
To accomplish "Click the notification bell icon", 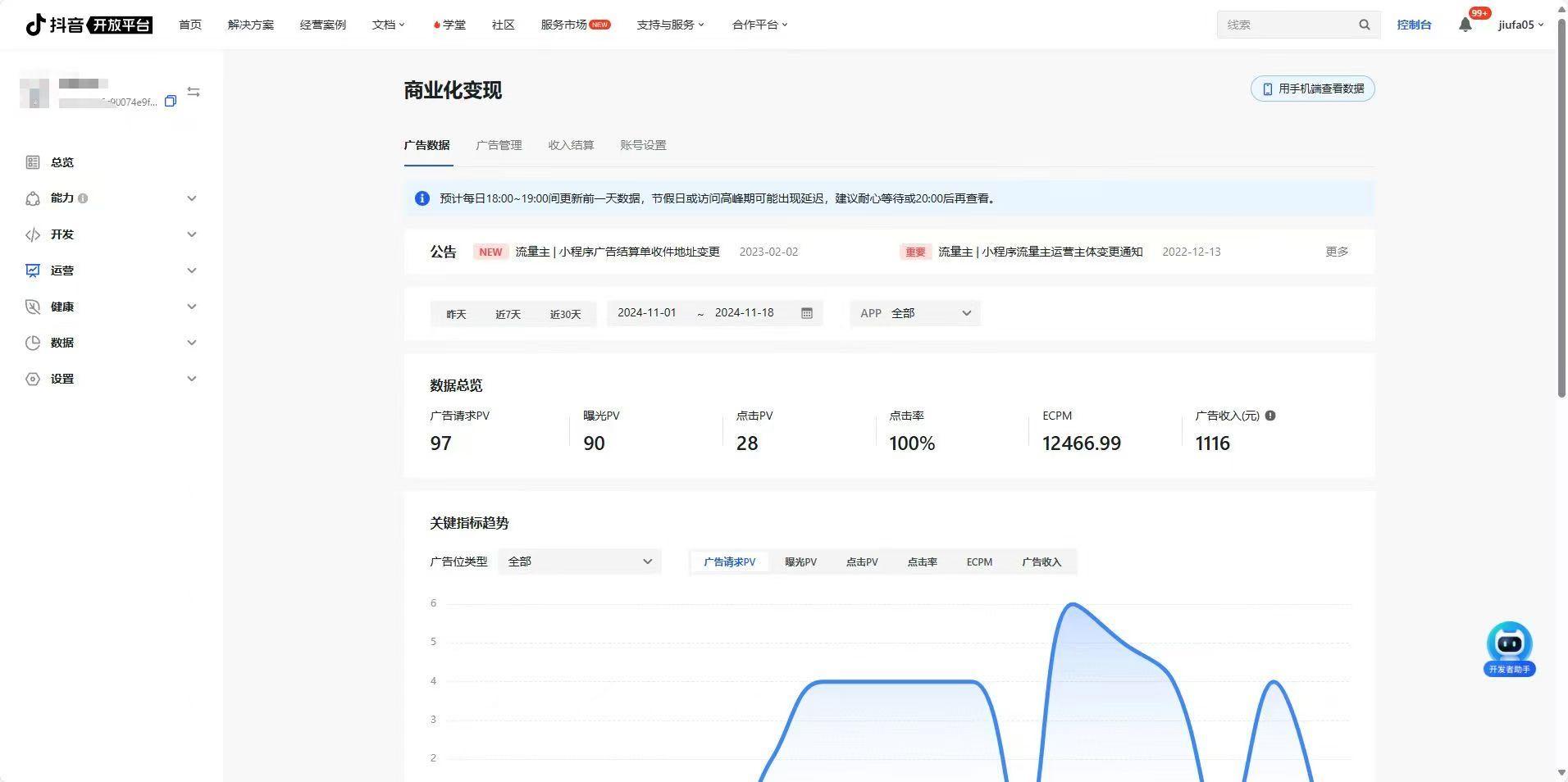I will (x=1465, y=25).
